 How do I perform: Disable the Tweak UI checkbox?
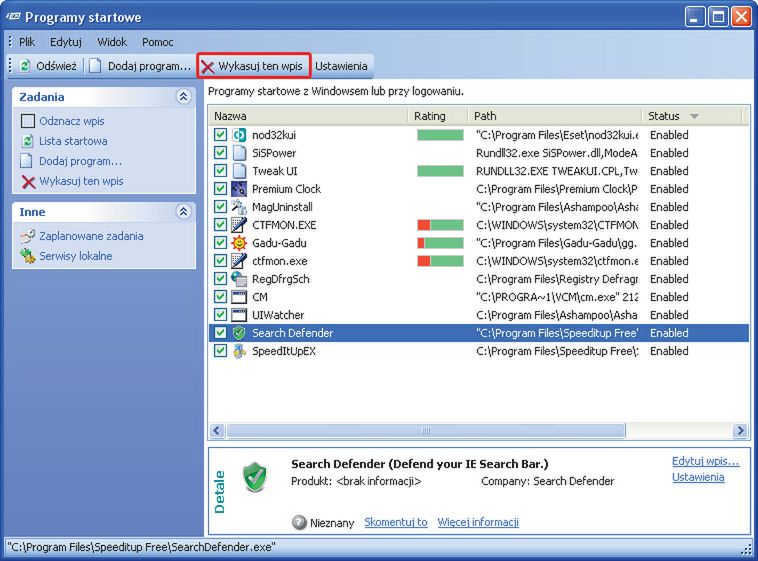[220, 170]
